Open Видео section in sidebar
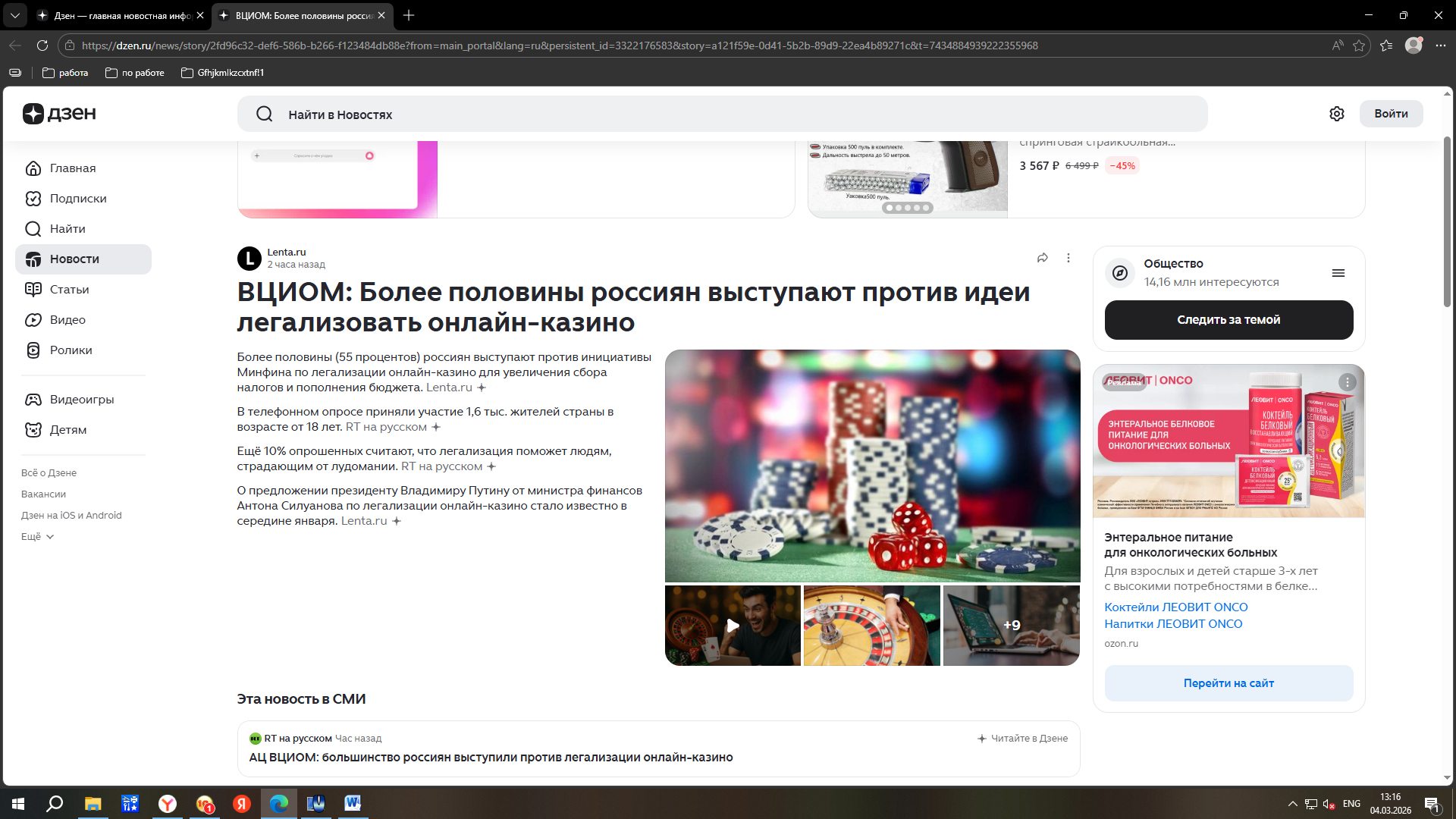This screenshot has width=1456, height=819. (x=83, y=320)
